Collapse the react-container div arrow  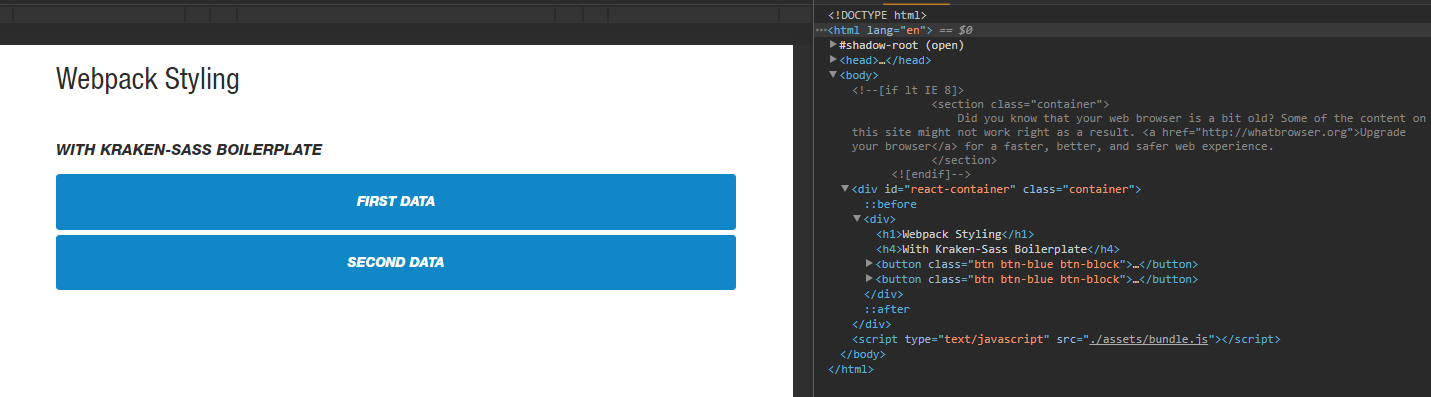coord(846,188)
